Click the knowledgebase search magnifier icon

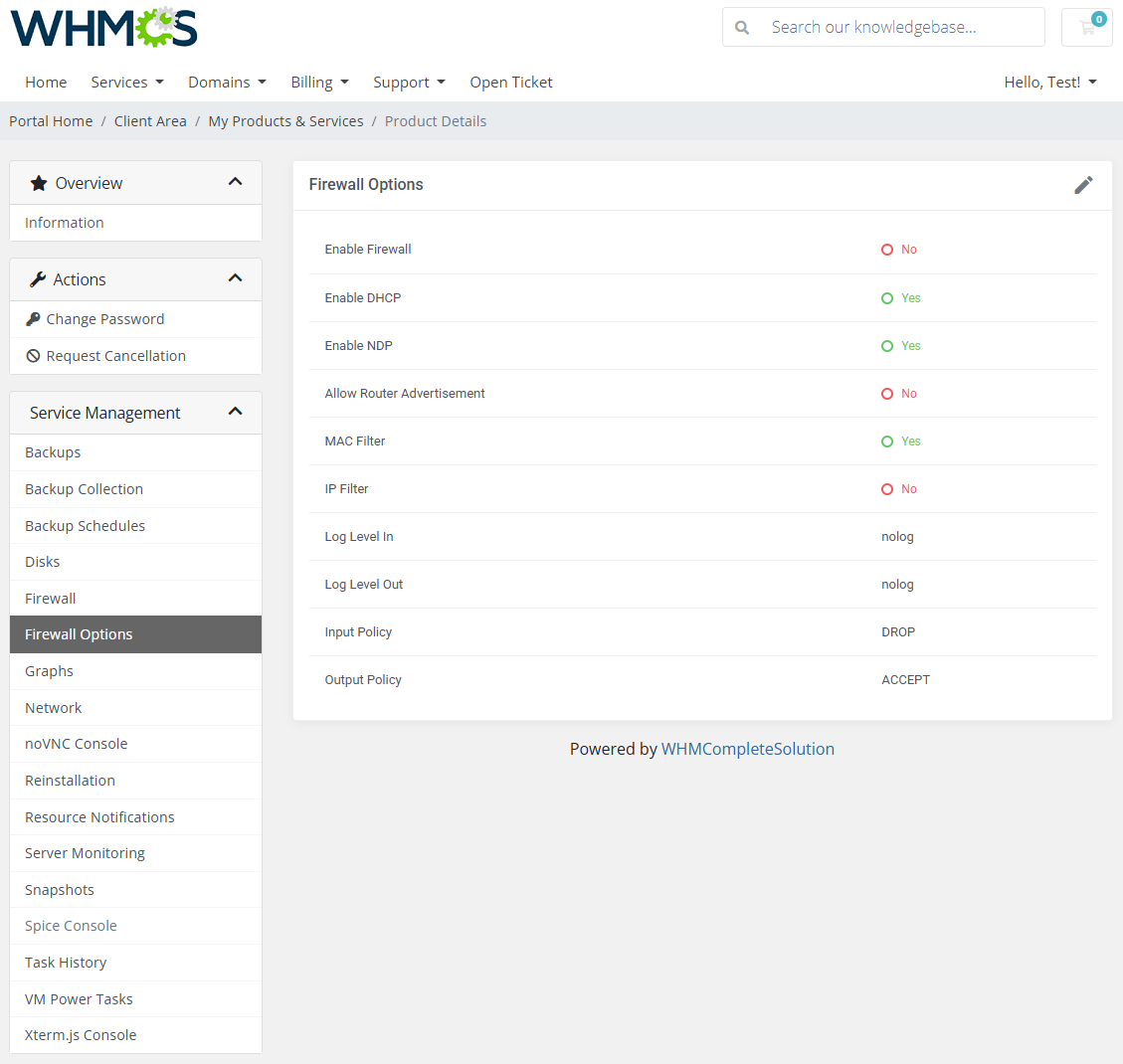(x=742, y=27)
